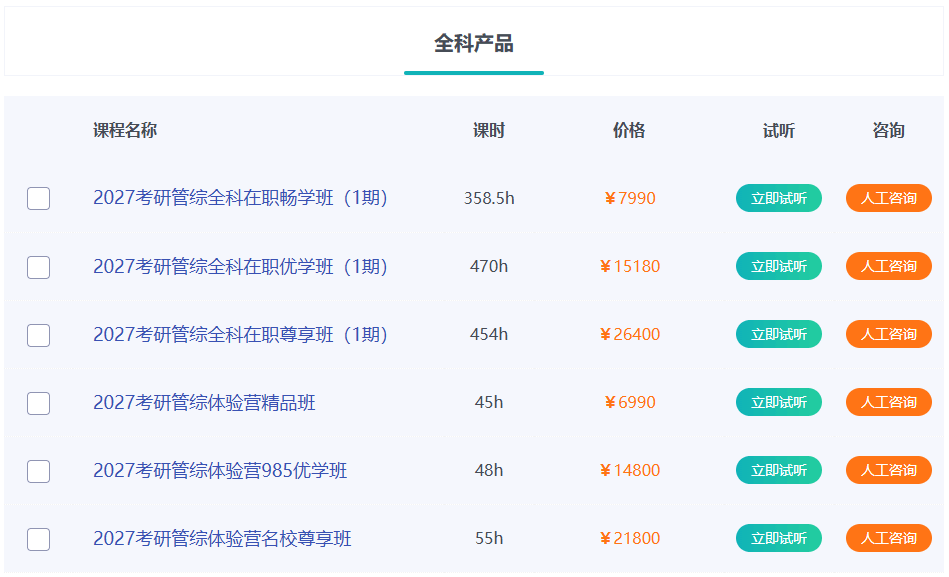Request 人工咨询 for the 985优学班 row
This screenshot has height=577, width=949.
point(888,470)
